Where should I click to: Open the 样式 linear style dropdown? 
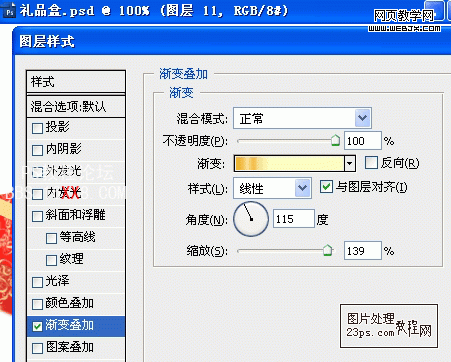302,188
